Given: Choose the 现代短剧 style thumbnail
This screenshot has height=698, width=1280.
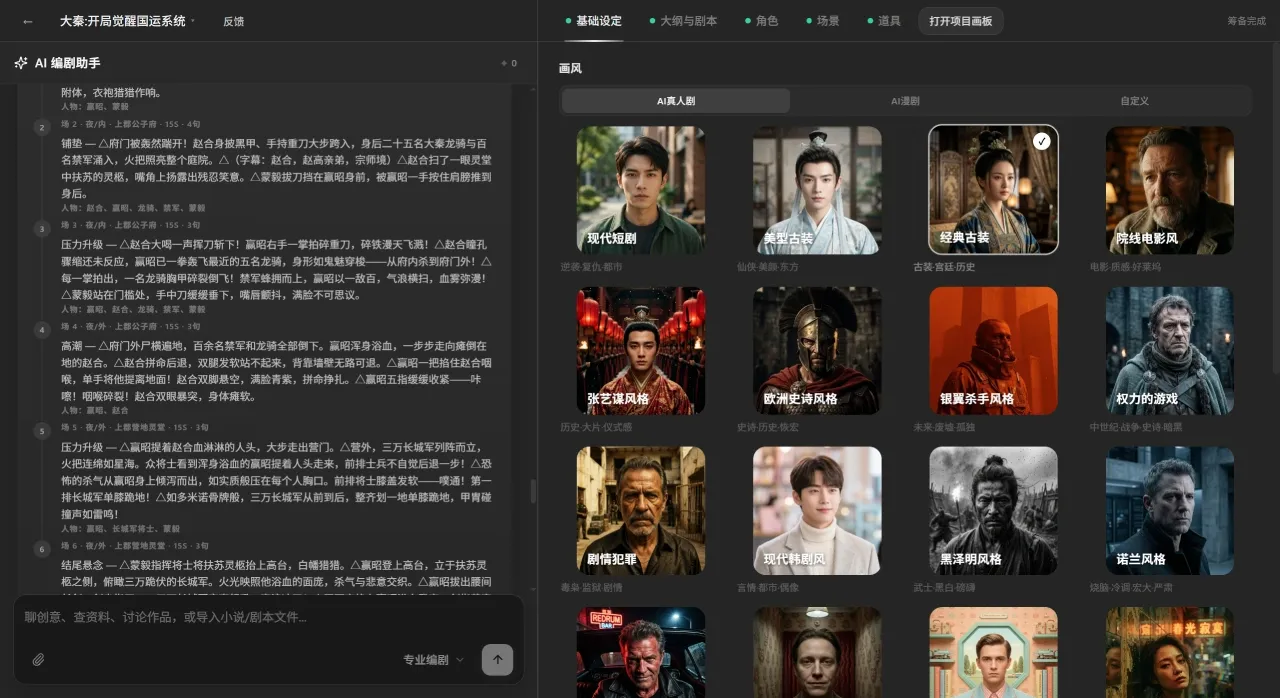Looking at the screenshot, I should coord(640,190).
